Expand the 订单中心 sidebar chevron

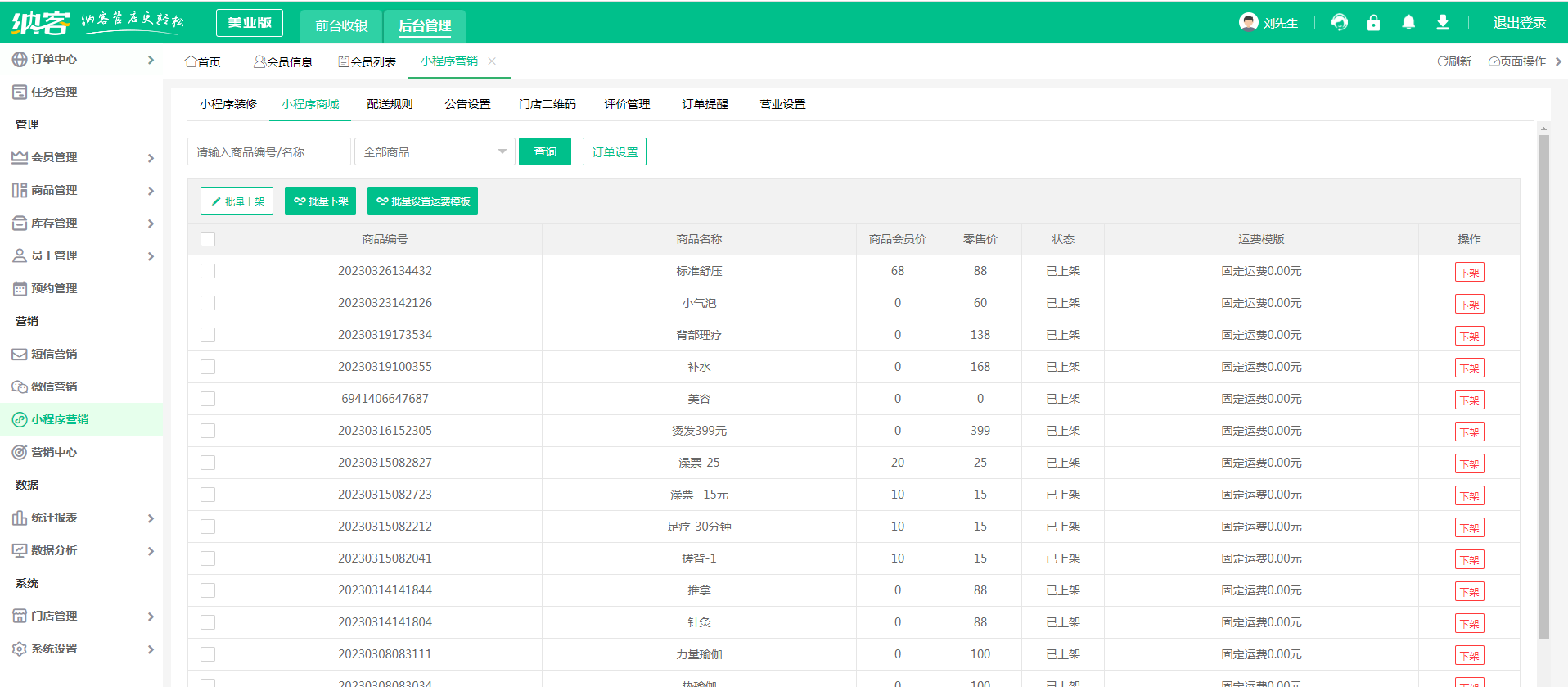pos(151,60)
